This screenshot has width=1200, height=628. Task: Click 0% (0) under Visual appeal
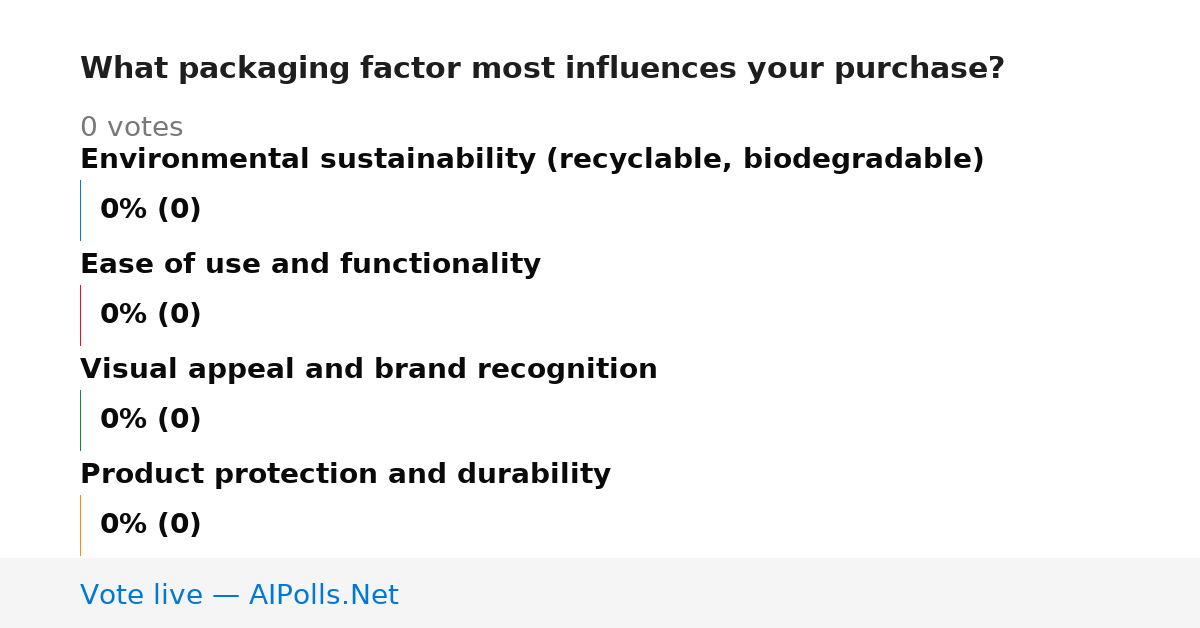151,420
